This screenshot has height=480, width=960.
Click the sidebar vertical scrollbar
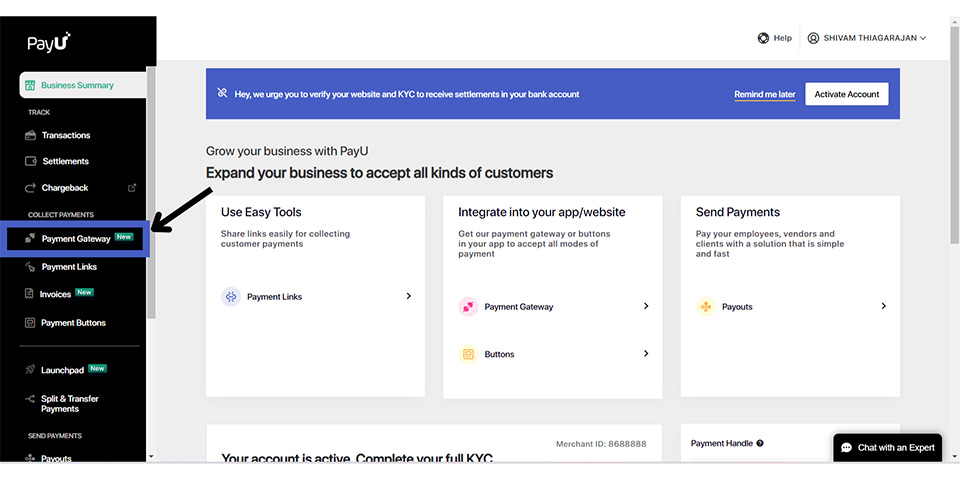point(151,190)
